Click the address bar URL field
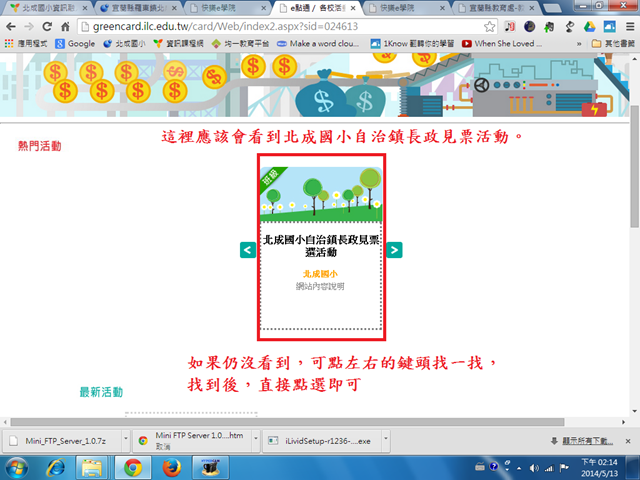 [300, 26]
